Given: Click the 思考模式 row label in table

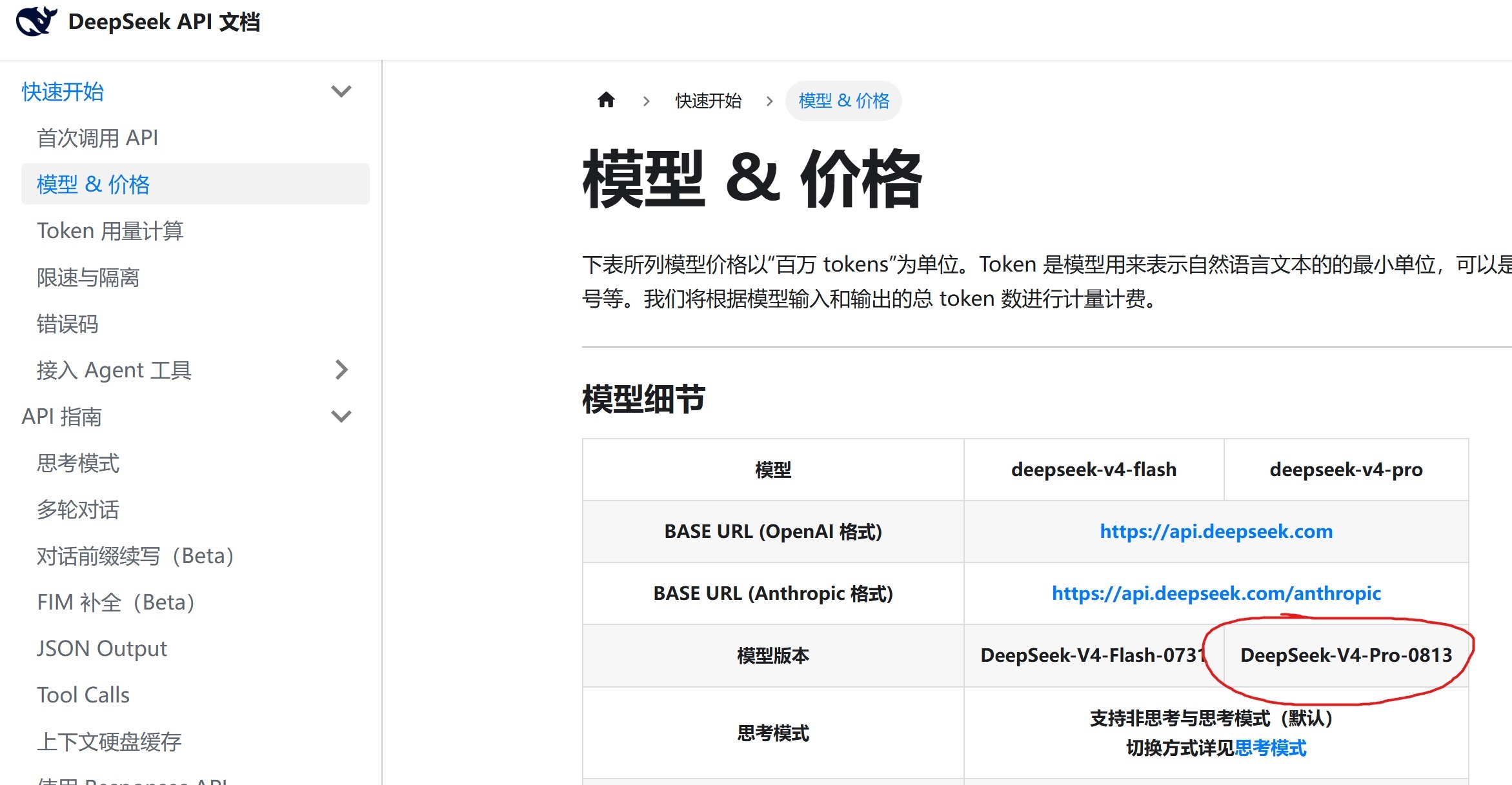Looking at the screenshot, I should pyautogui.click(x=773, y=733).
